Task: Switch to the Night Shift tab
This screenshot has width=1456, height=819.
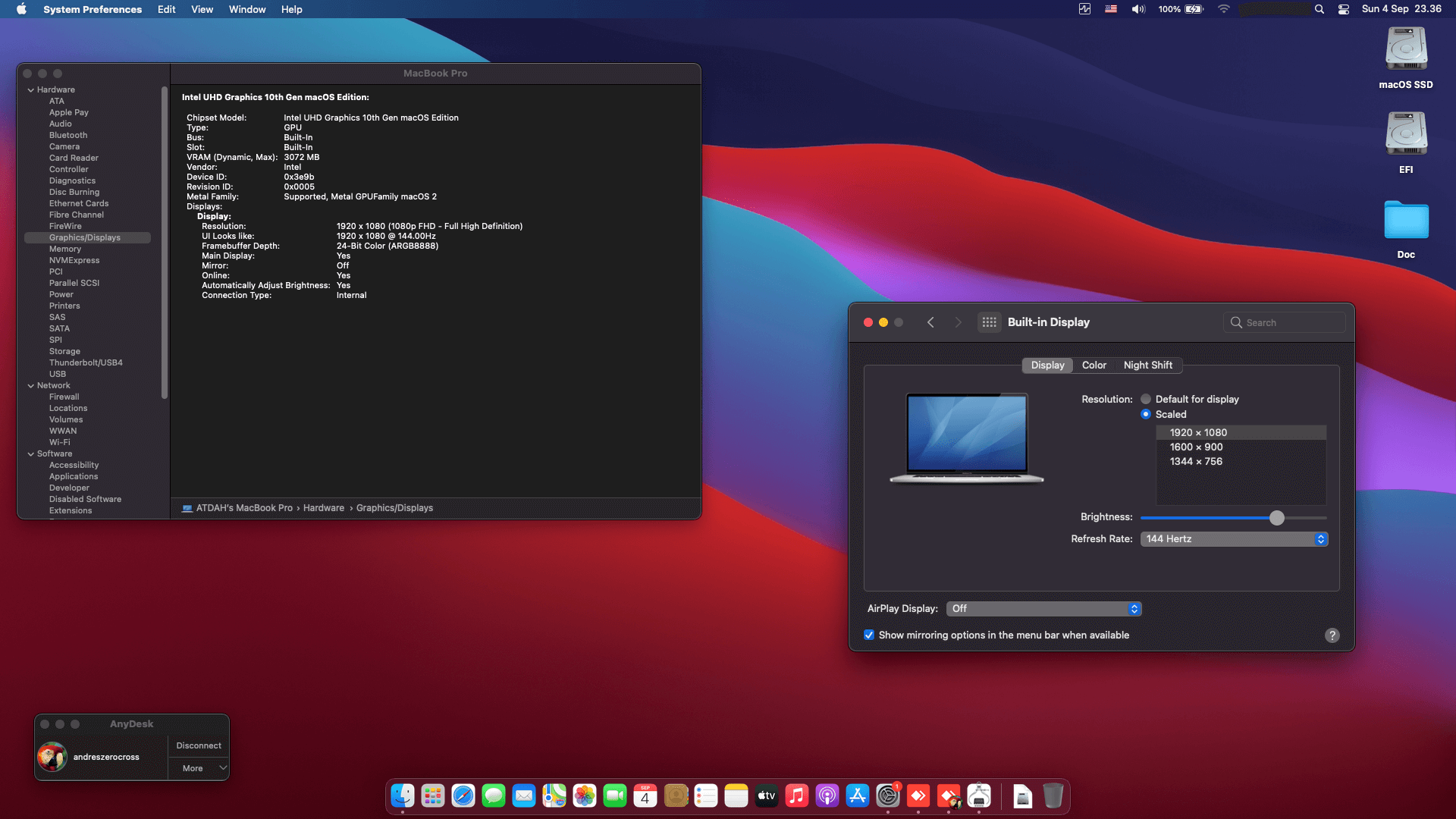Action: point(1147,365)
